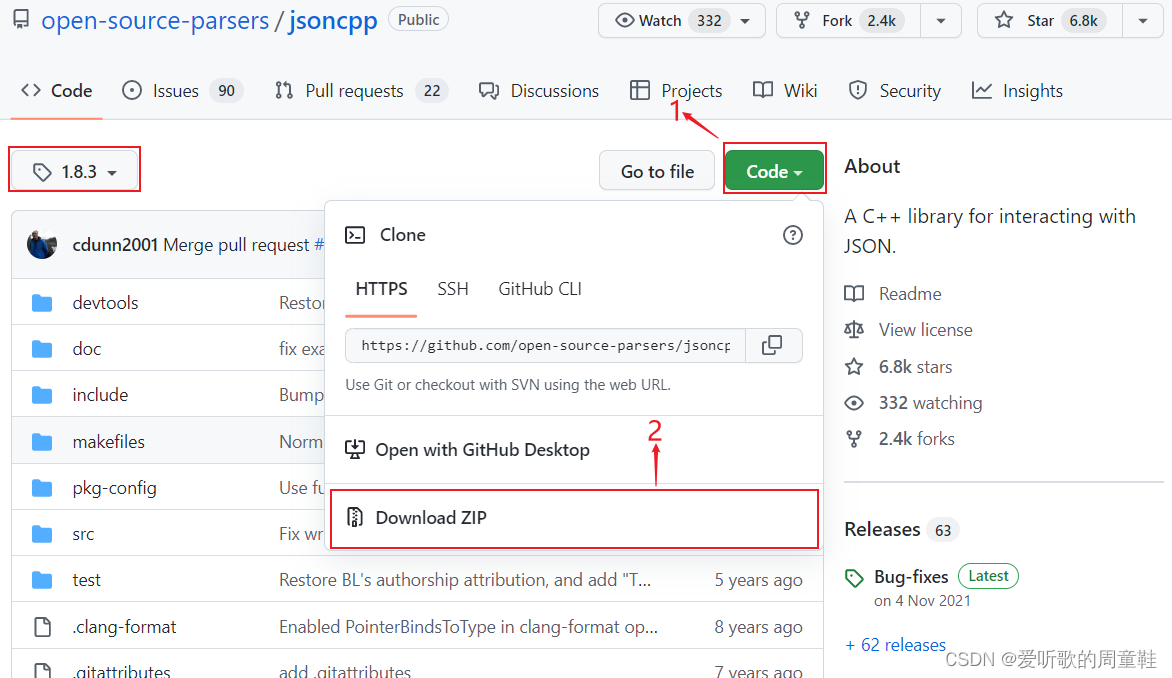The width and height of the screenshot is (1172, 678).
Task: Open the 2.4k forks link
Action: (x=916, y=439)
